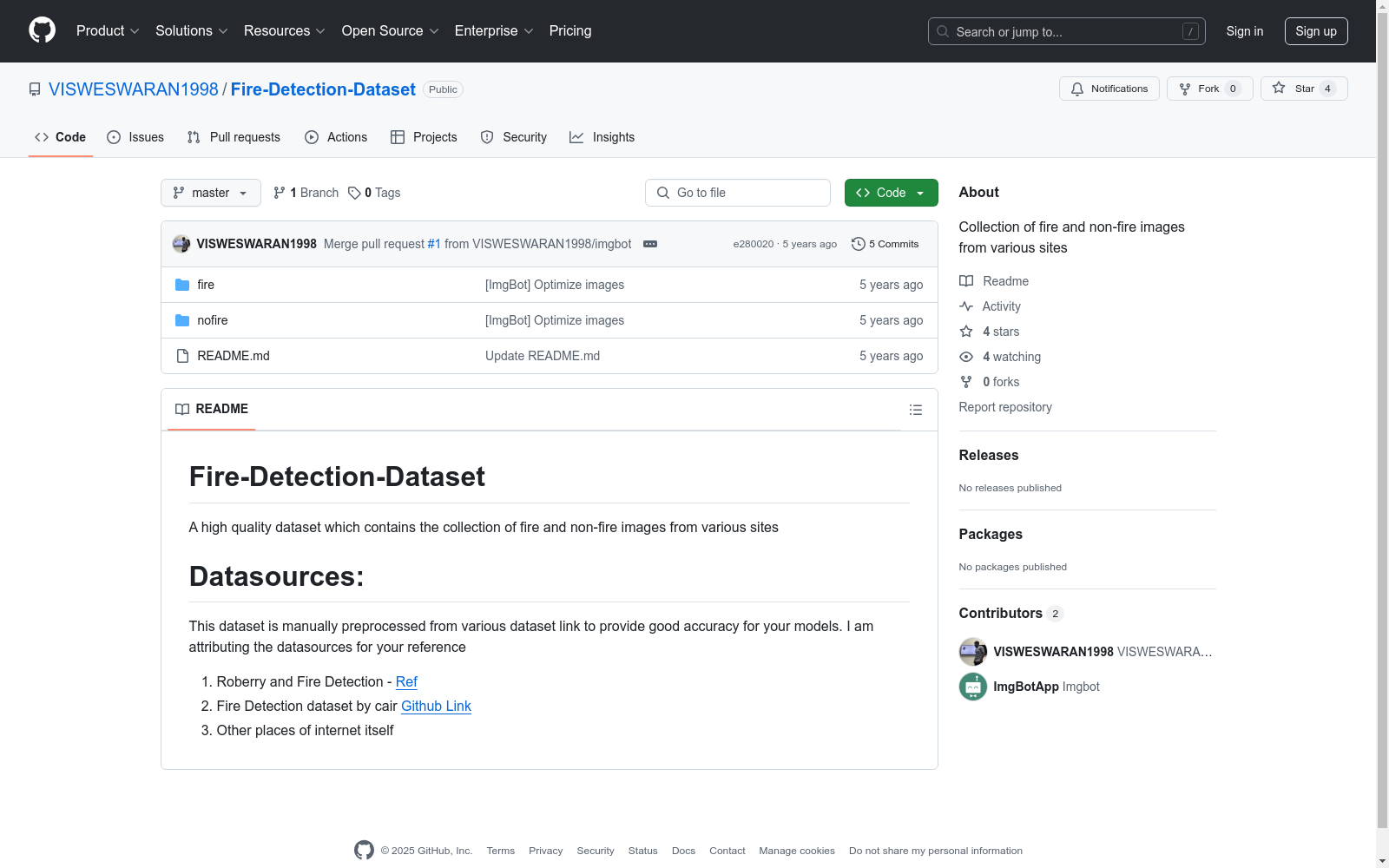
Task: View the 0 forks list
Action: point(990,382)
